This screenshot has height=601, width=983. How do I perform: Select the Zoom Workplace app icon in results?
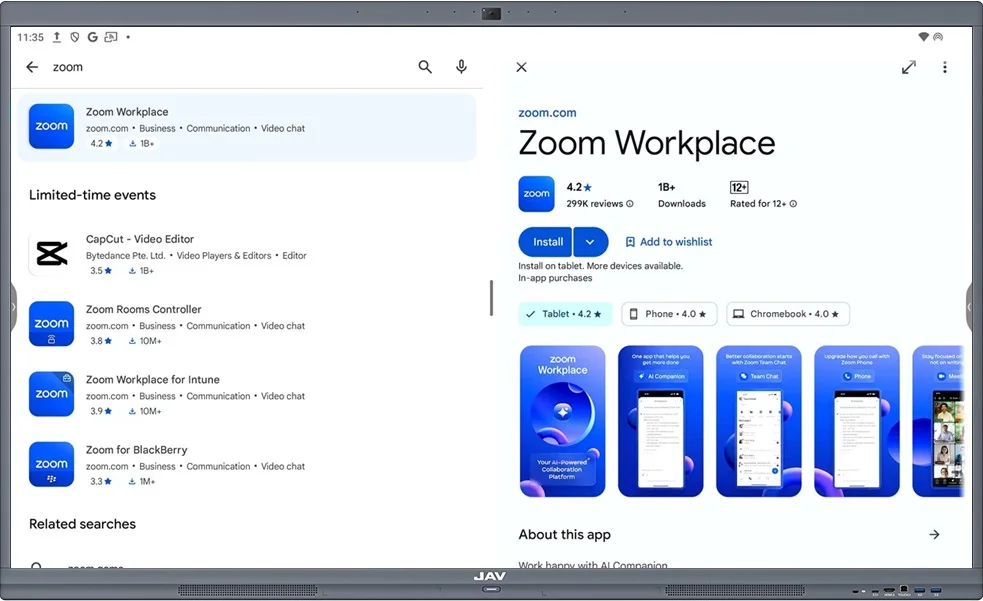pyautogui.click(x=51, y=126)
